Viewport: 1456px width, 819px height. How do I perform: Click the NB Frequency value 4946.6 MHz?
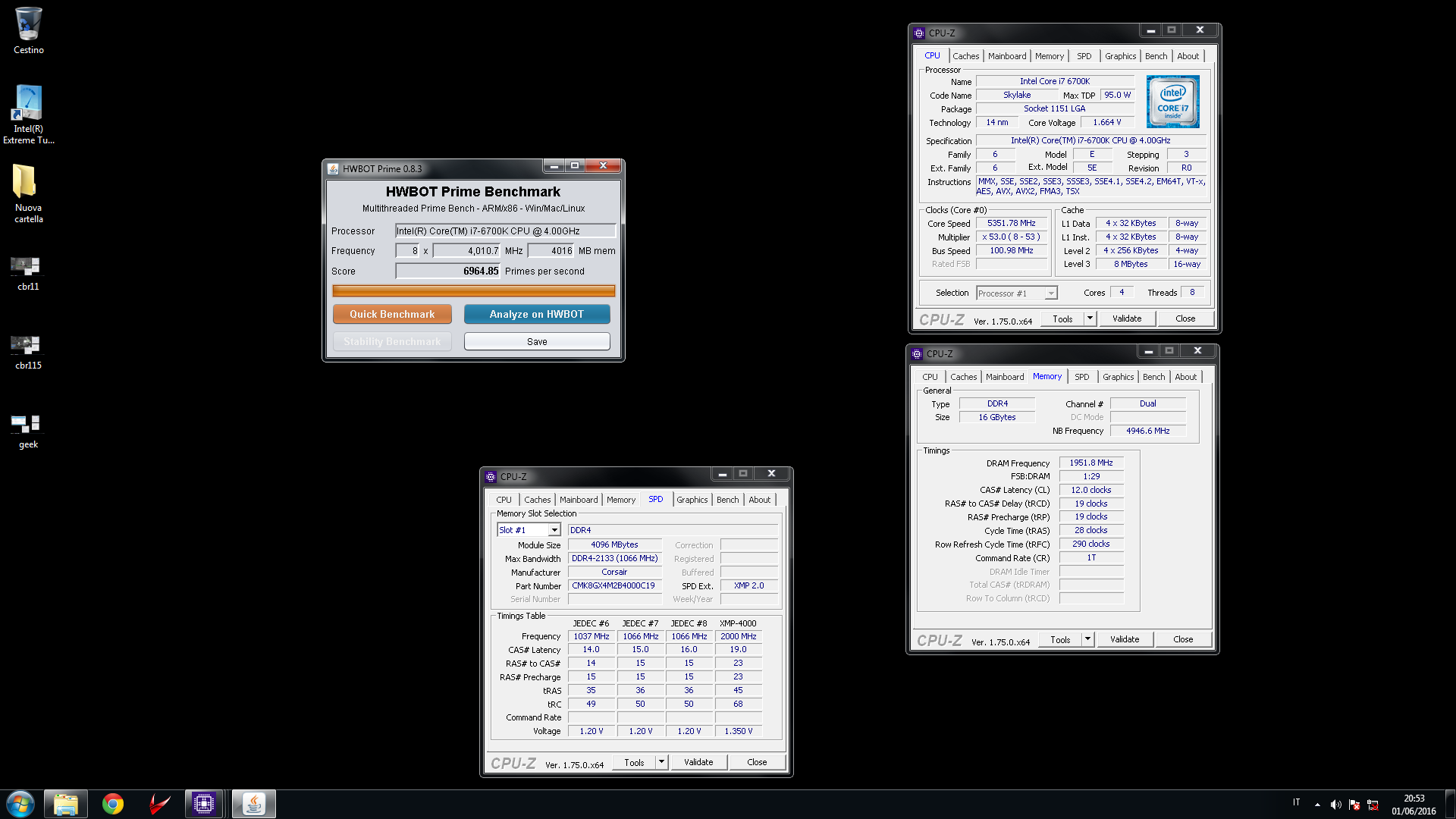tap(1147, 431)
